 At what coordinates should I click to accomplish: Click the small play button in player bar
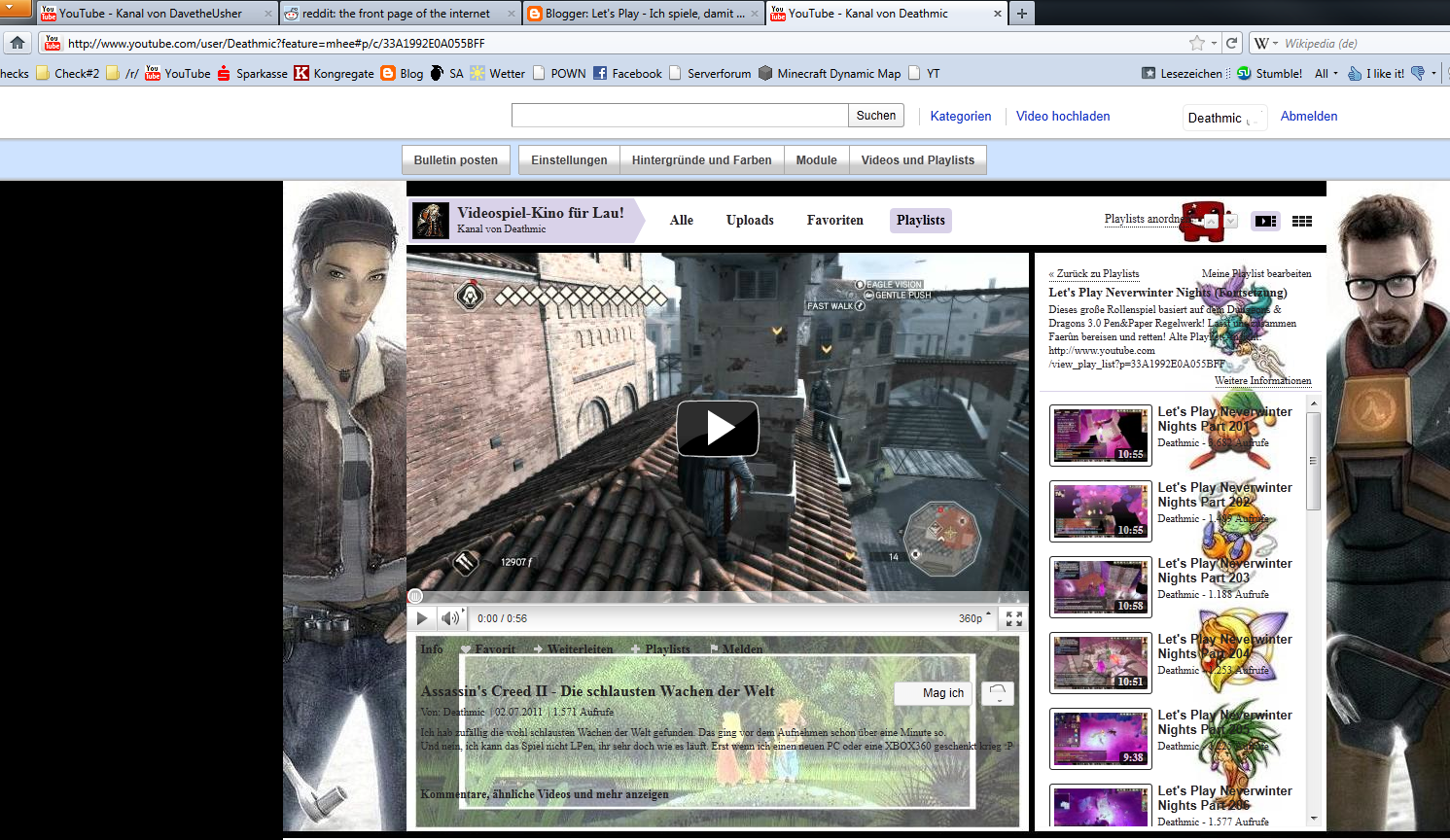point(422,618)
